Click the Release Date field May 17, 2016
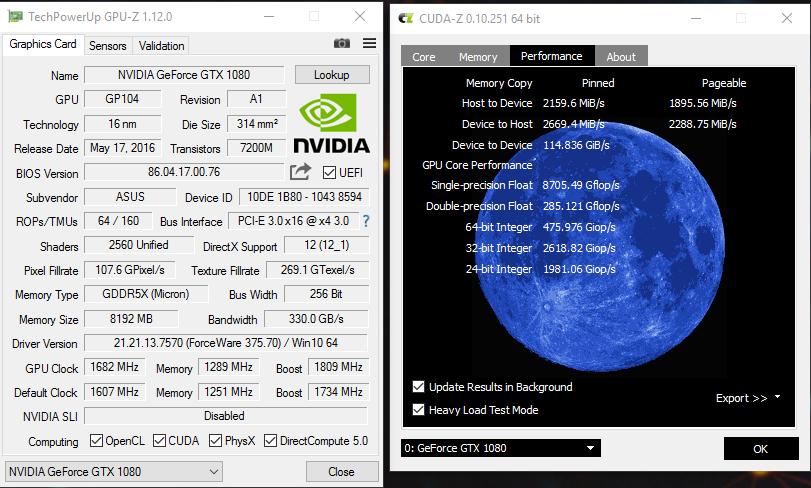Screen dimensions: 811x488 (123, 148)
